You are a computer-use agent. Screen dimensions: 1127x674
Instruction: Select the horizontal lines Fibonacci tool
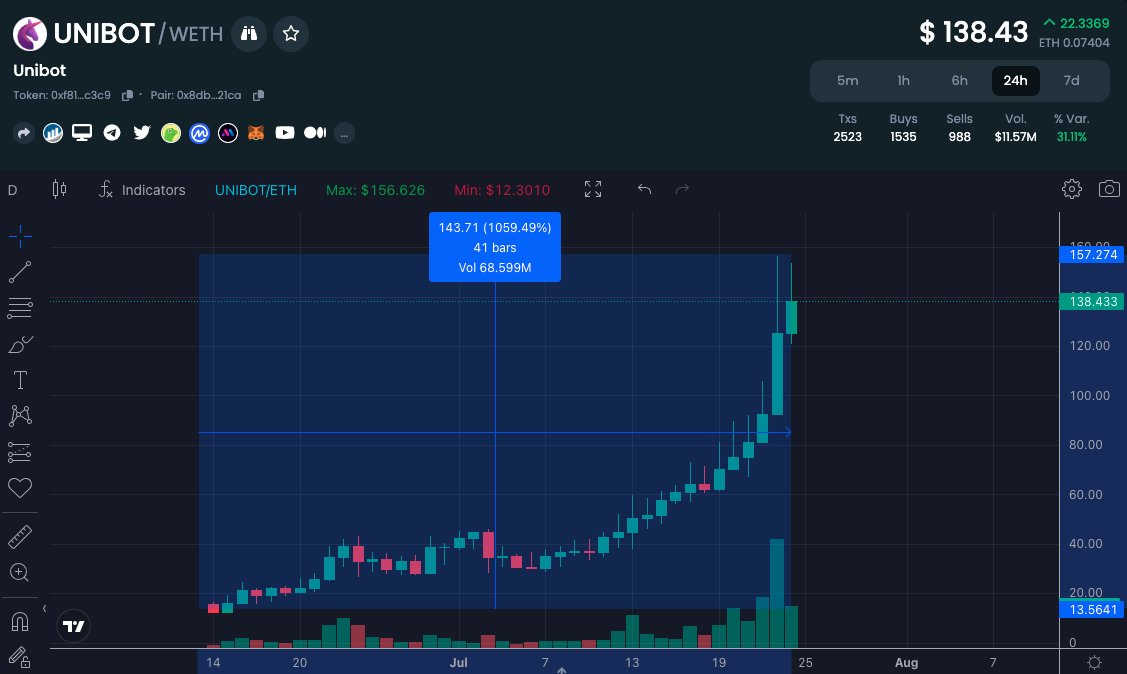pyautogui.click(x=20, y=308)
